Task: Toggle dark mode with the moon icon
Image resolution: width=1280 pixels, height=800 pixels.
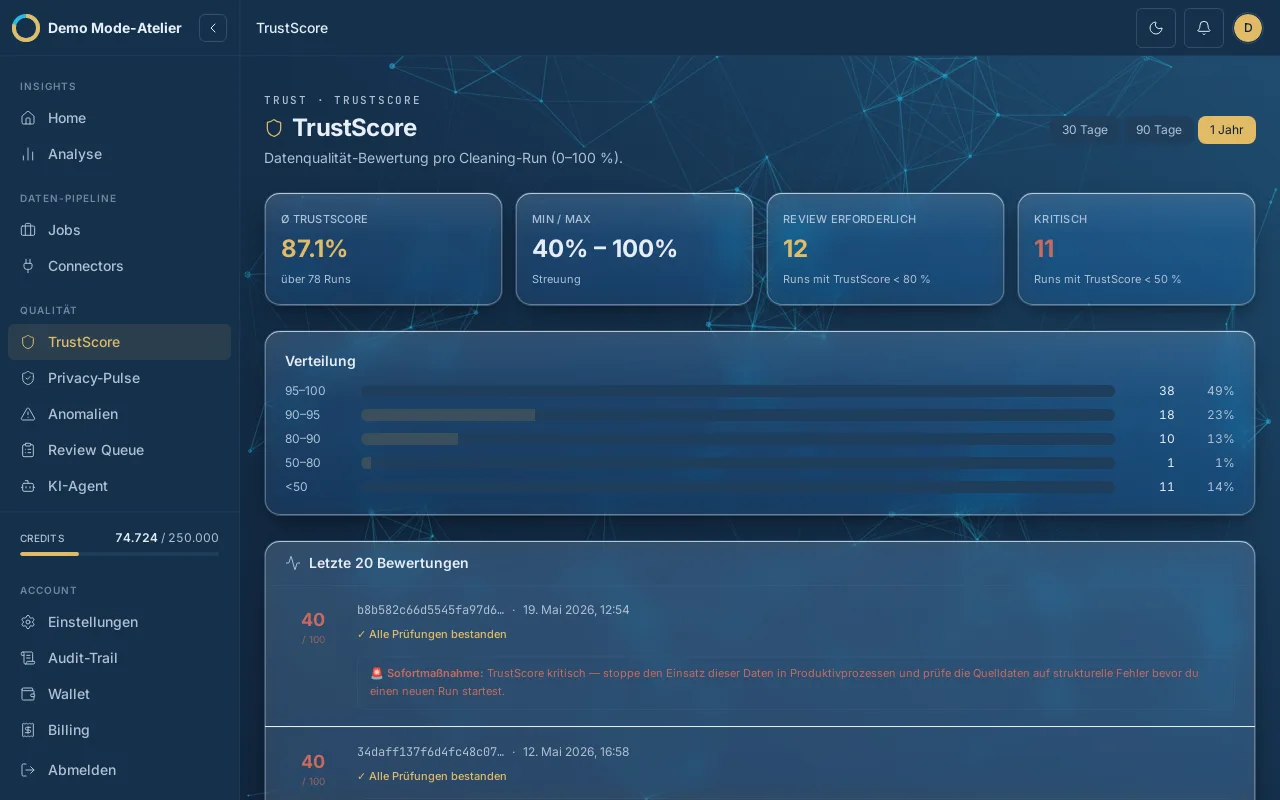Action: [1156, 28]
